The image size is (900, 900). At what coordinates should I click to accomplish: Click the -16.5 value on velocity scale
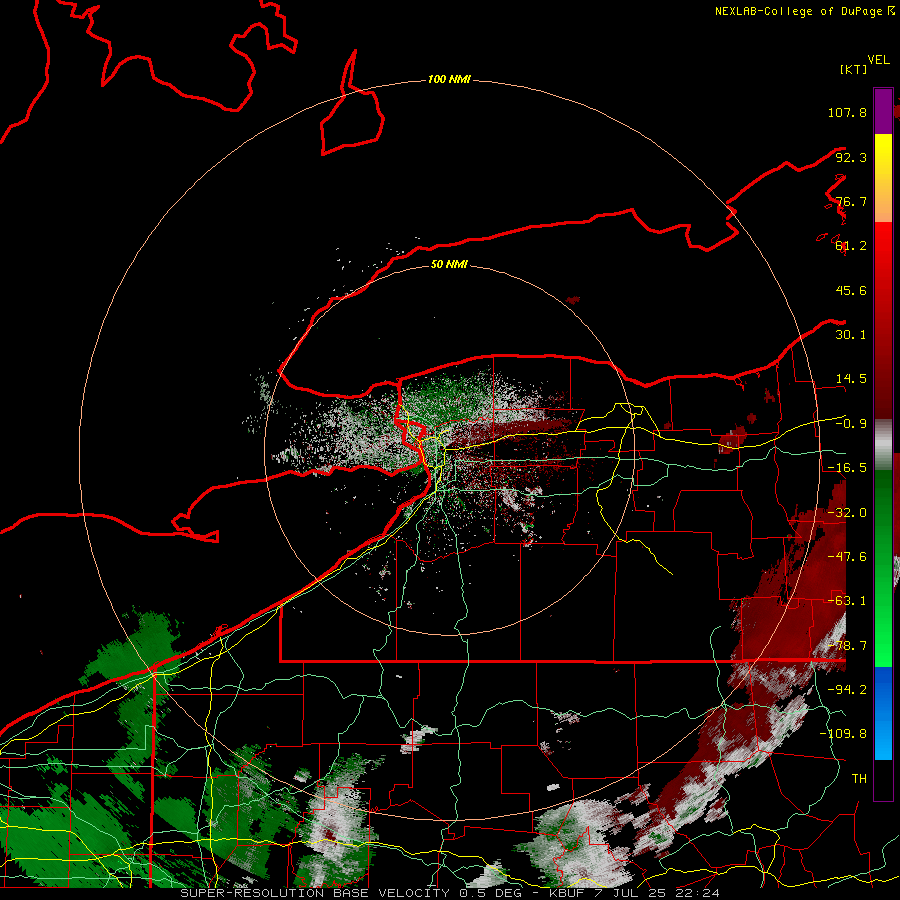point(847,468)
